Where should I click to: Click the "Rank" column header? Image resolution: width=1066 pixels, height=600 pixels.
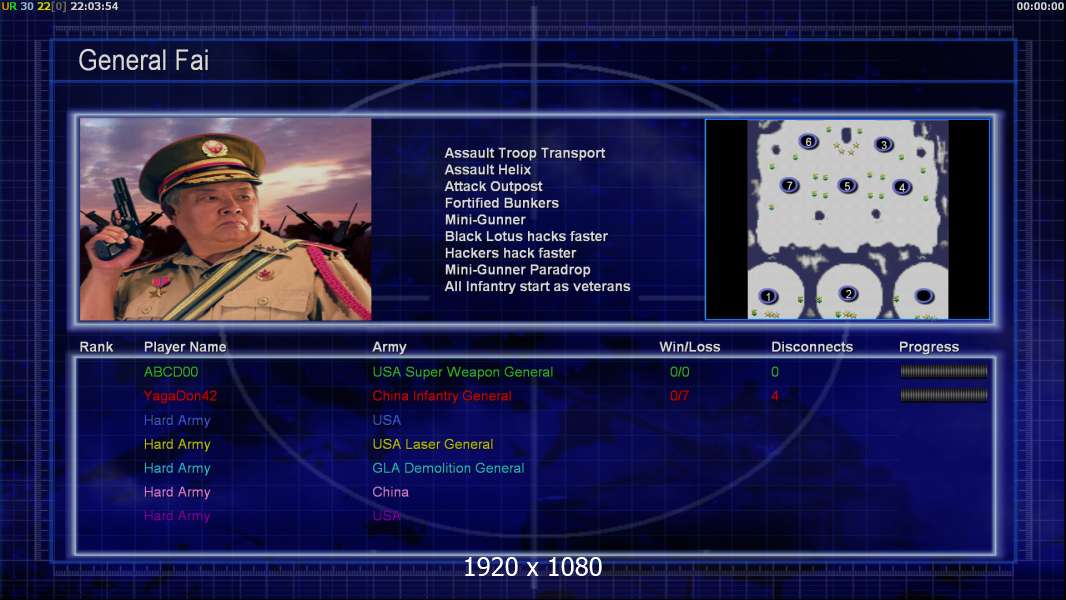pyautogui.click(x=96, y=347)
